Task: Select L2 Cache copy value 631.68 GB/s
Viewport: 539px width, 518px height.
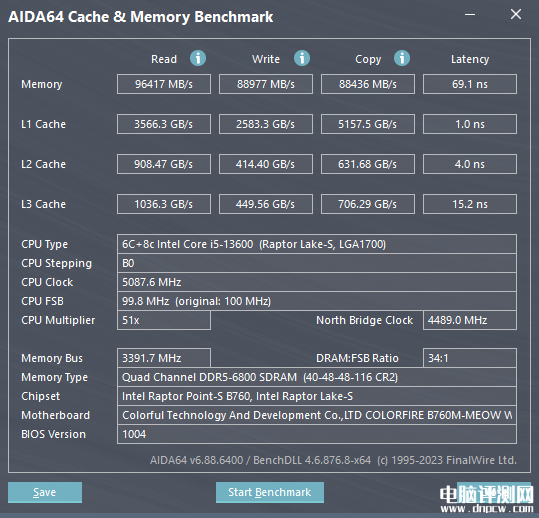Action: 368,164
